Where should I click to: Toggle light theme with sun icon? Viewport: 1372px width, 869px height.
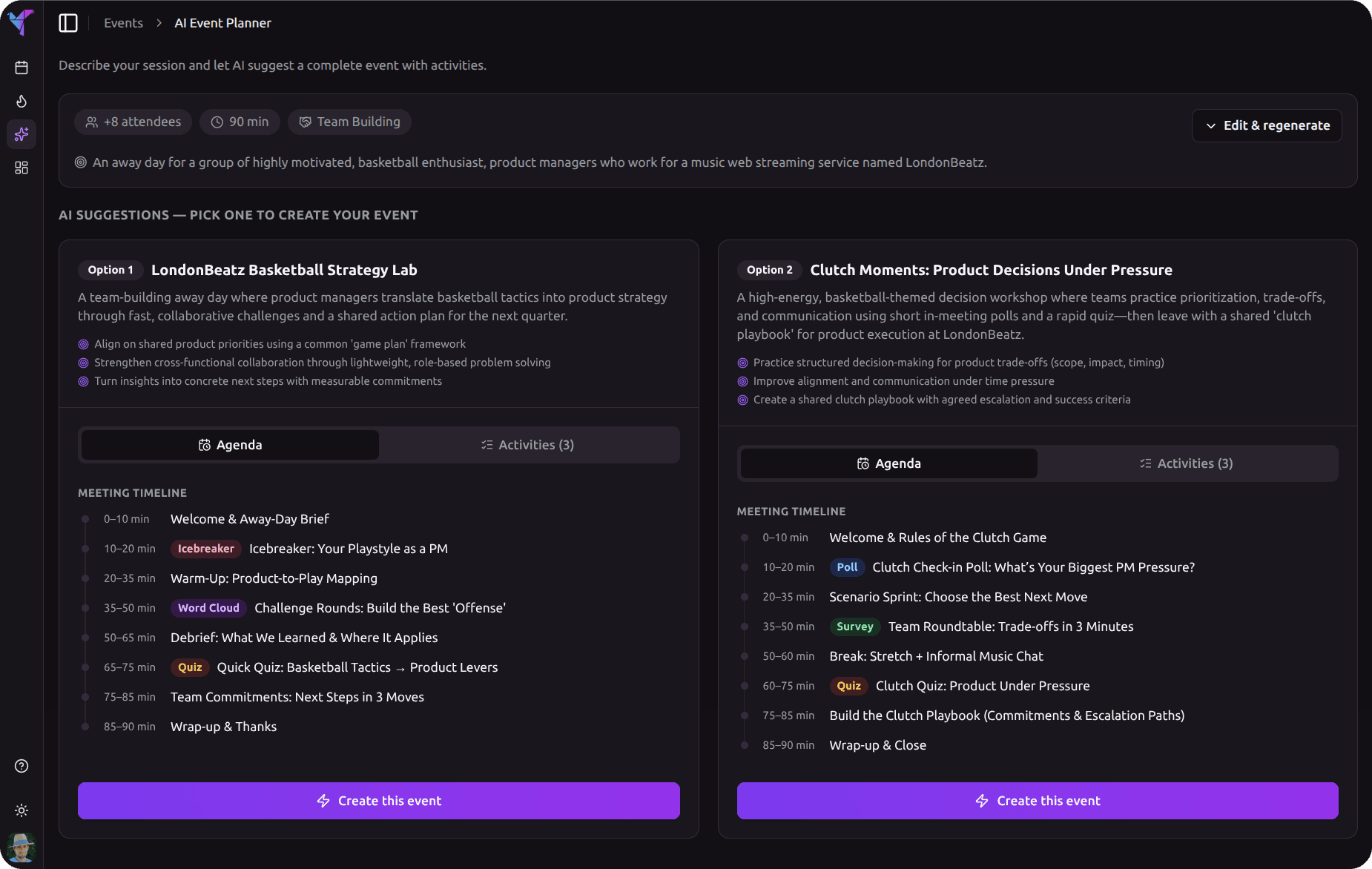(22, 810)
